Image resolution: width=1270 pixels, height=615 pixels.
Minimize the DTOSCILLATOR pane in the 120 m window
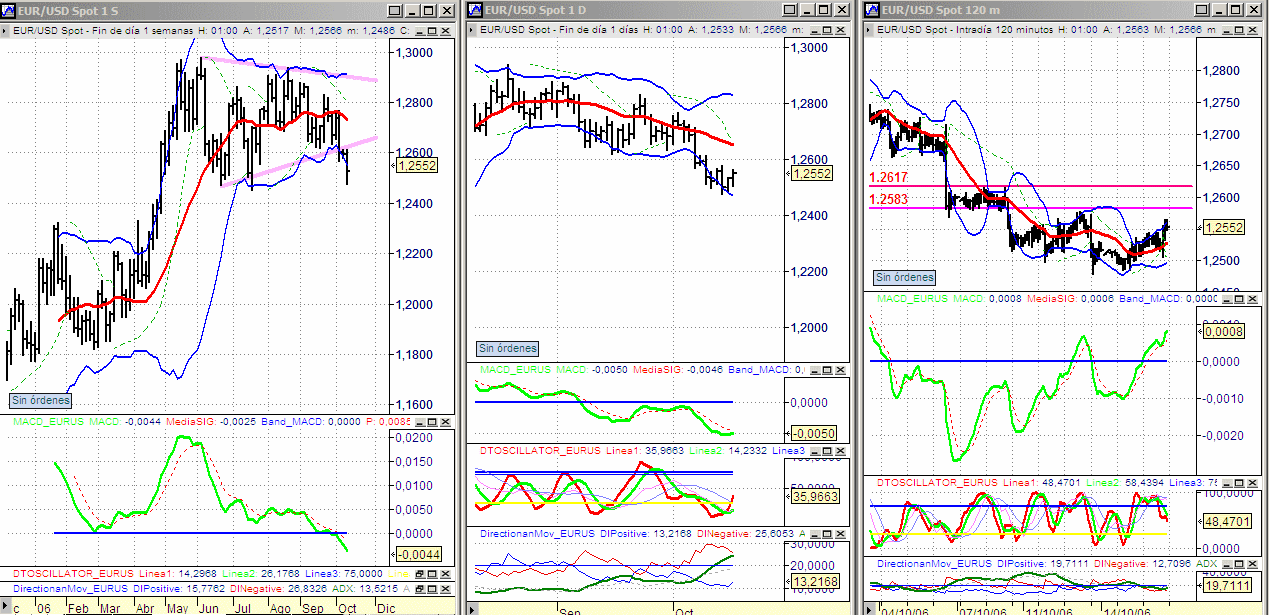pos(1227,483)
